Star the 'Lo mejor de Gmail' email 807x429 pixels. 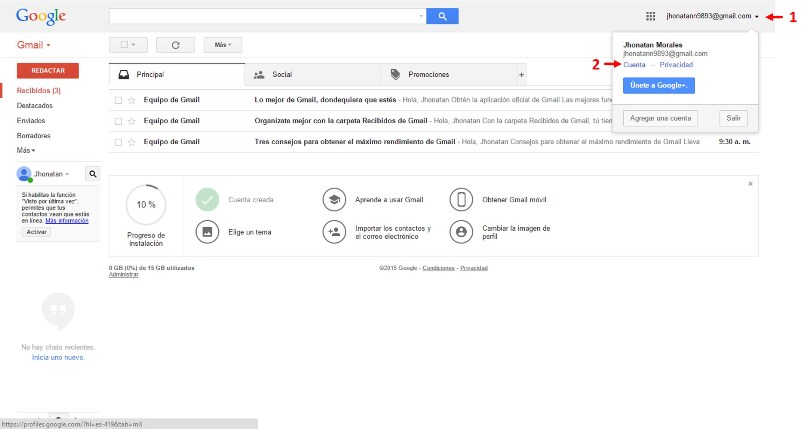[x=132, y=100]
